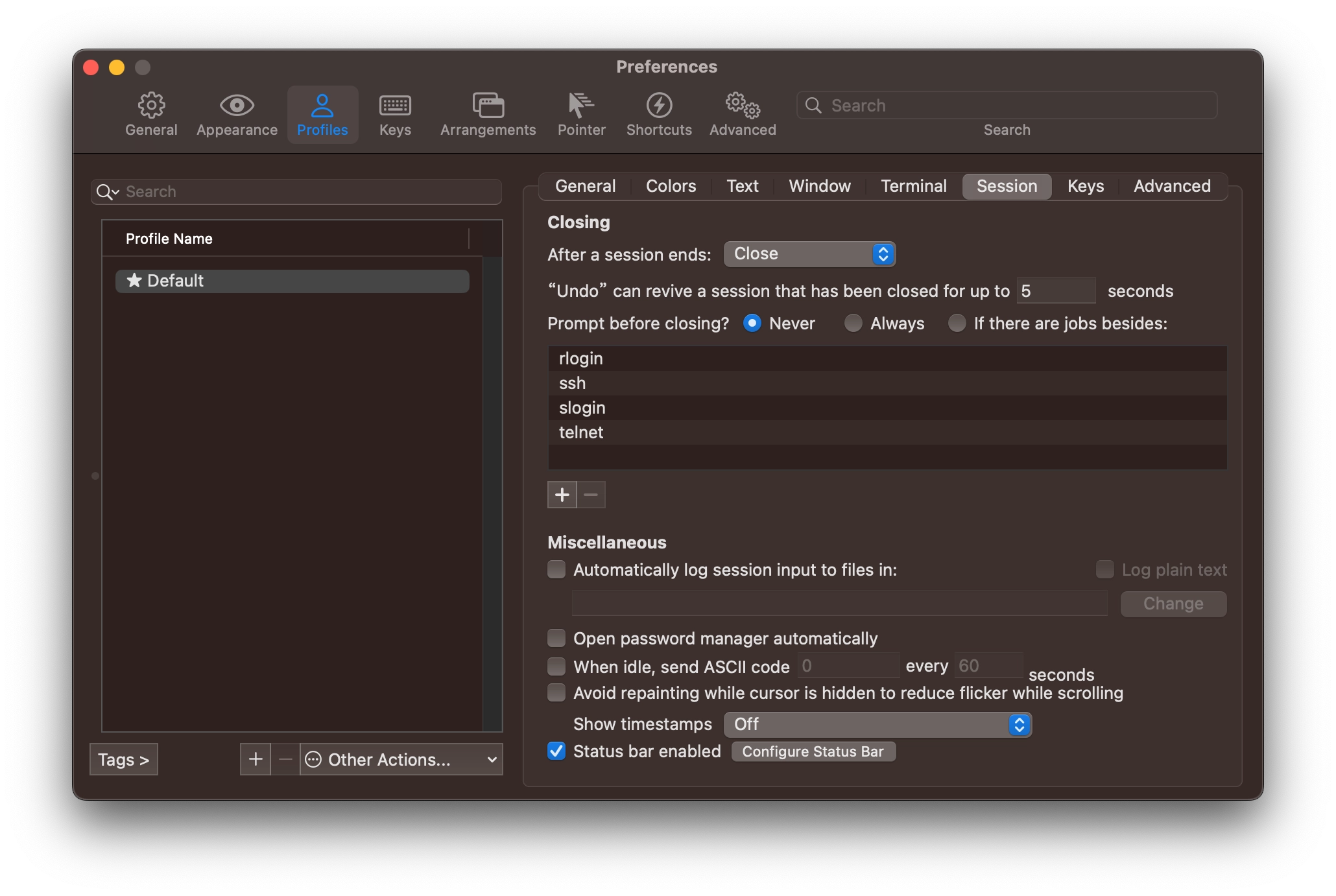Uncheck Status bar enabled
Screen dimensions: 1336x896
[556, 751]
